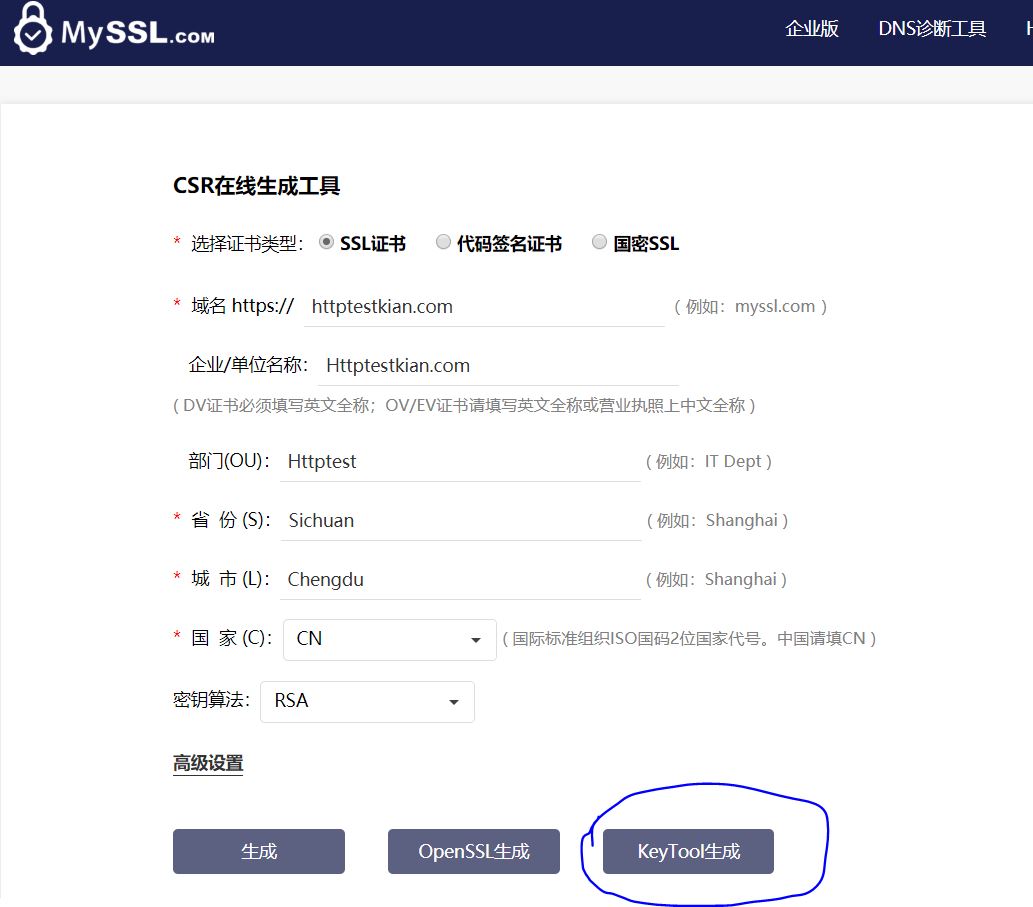Image resolution: width=1033 pixels, height=907 pixels.
Task: Click the arrow in the CN dropdown
Action: pyautogui.click(x=476, y=640)
